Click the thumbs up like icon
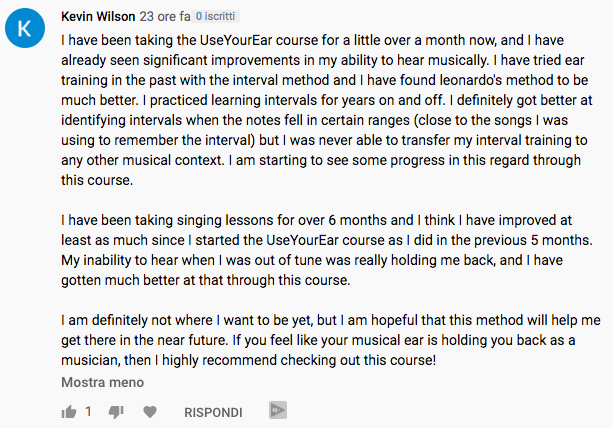This screenshot has width=613, height=428. point(69,411)
